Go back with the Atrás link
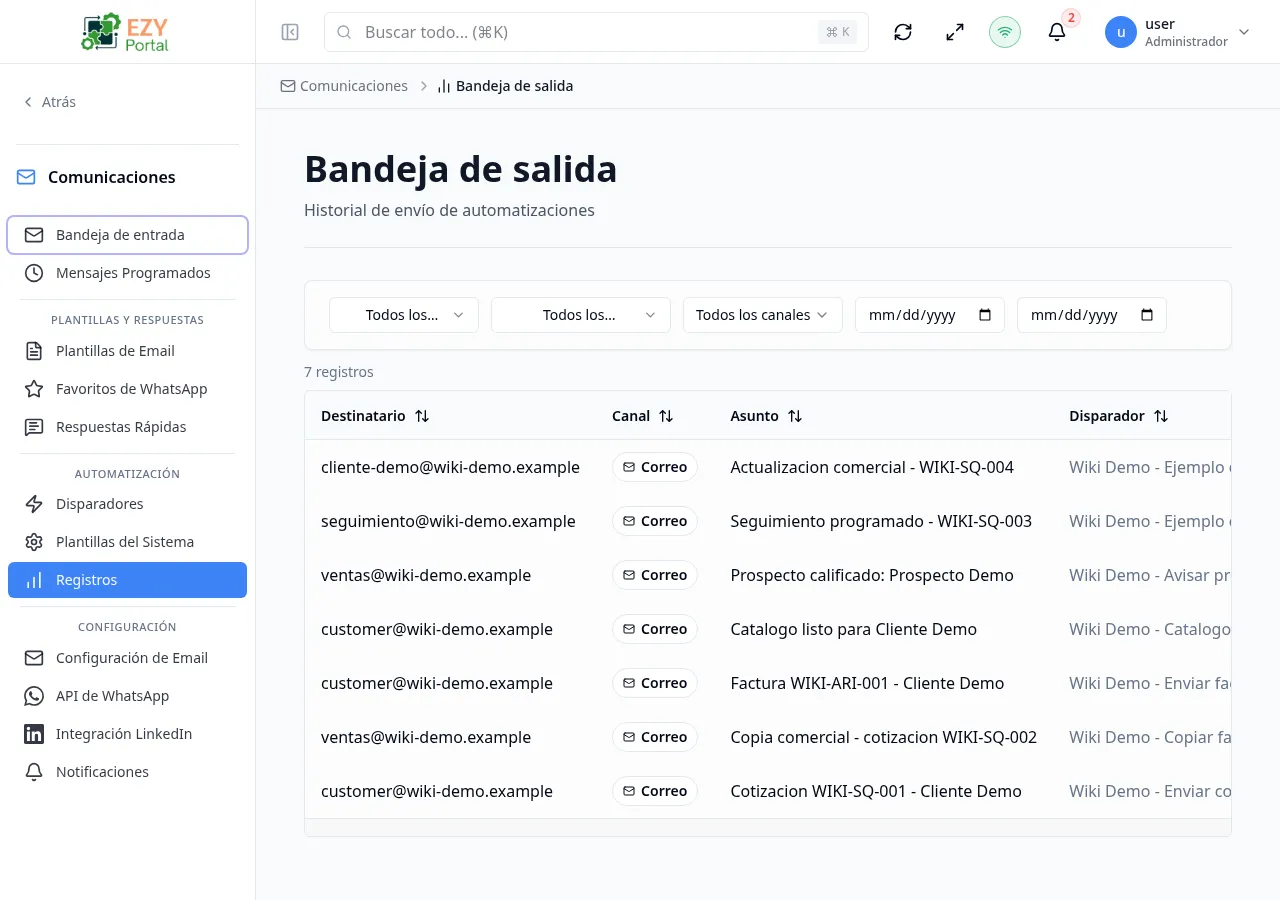 tap(49, 102)
